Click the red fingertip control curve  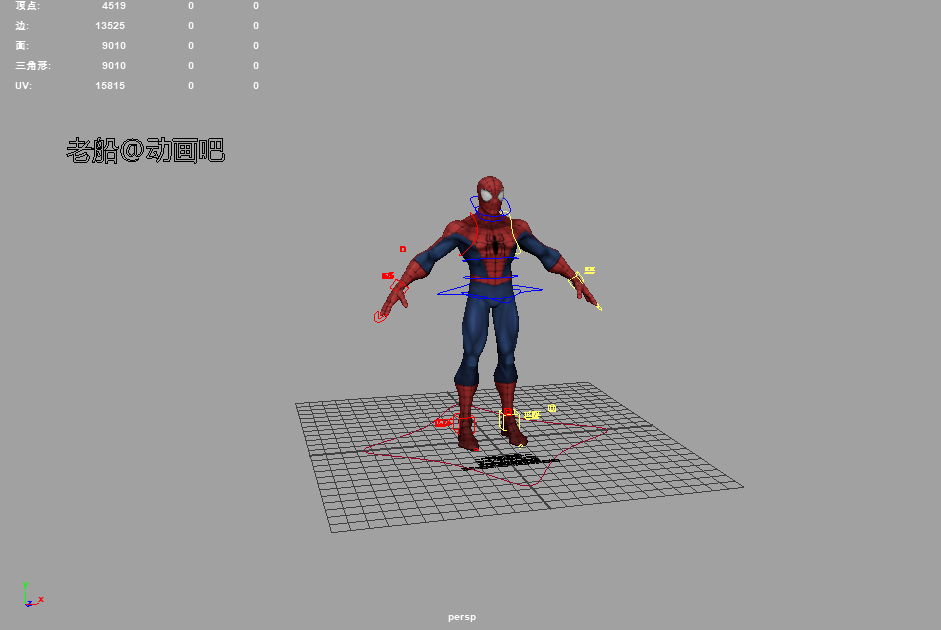point(379,317)
